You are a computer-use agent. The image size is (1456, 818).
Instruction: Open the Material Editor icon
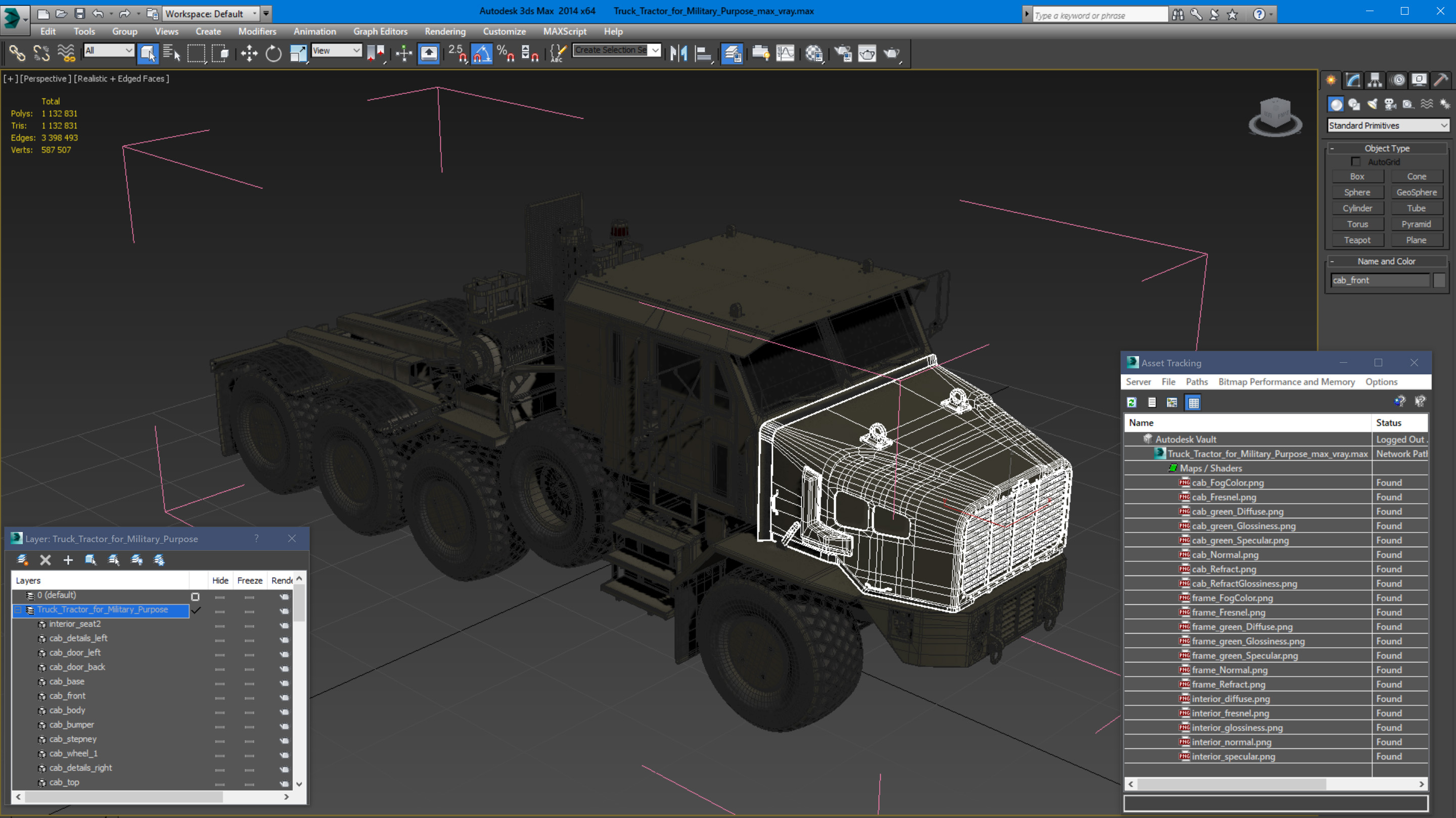pos(814,53)
